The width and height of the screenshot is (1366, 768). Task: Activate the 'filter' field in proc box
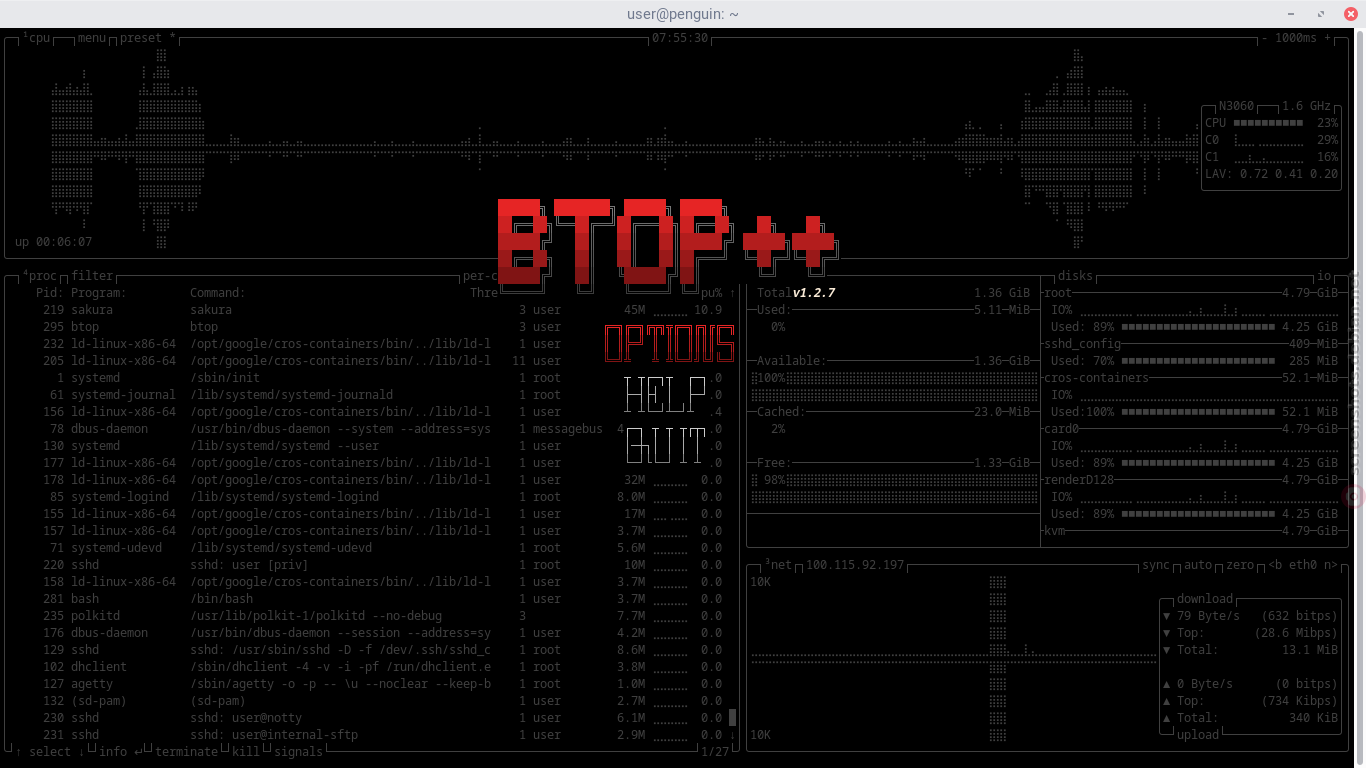pyautogui.click(x=92, y=276)
